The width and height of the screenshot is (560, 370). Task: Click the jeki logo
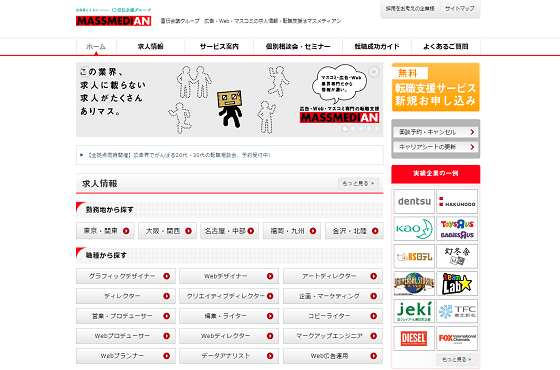(414, 311)
